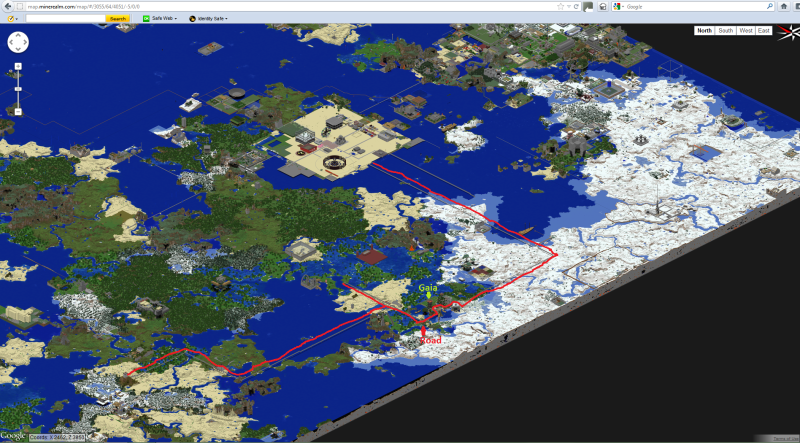This screenshot has height=443, width=800.
Task: Open the browser home page icon
Action: [x=784, y=7]
